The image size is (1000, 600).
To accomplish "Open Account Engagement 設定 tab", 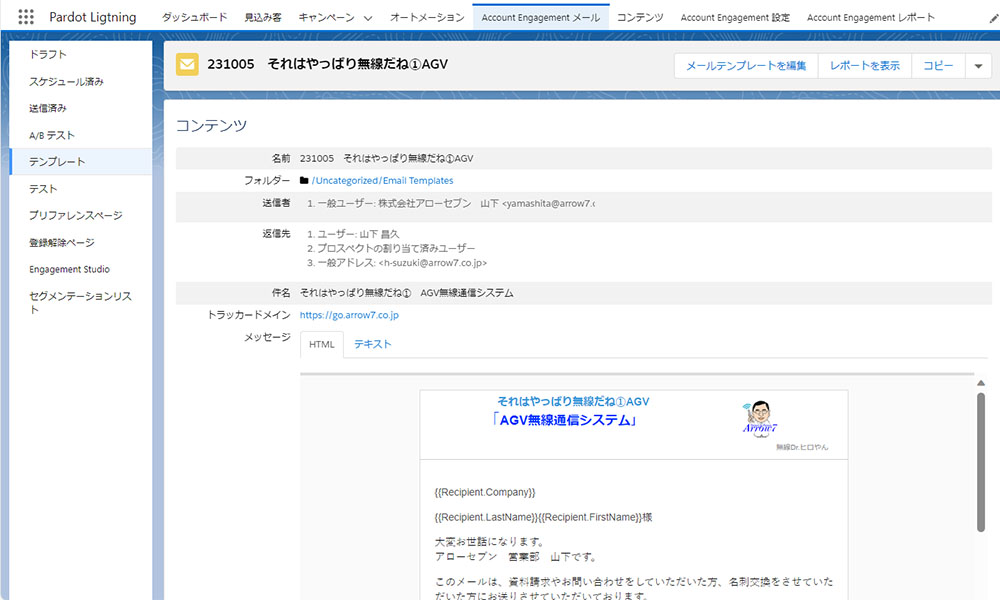I will click(x=735, y=17).
